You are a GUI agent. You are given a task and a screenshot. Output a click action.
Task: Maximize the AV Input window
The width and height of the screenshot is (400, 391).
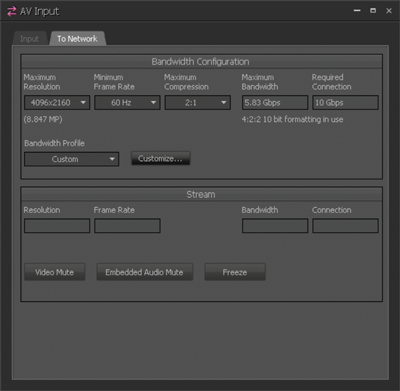(373, 11)
